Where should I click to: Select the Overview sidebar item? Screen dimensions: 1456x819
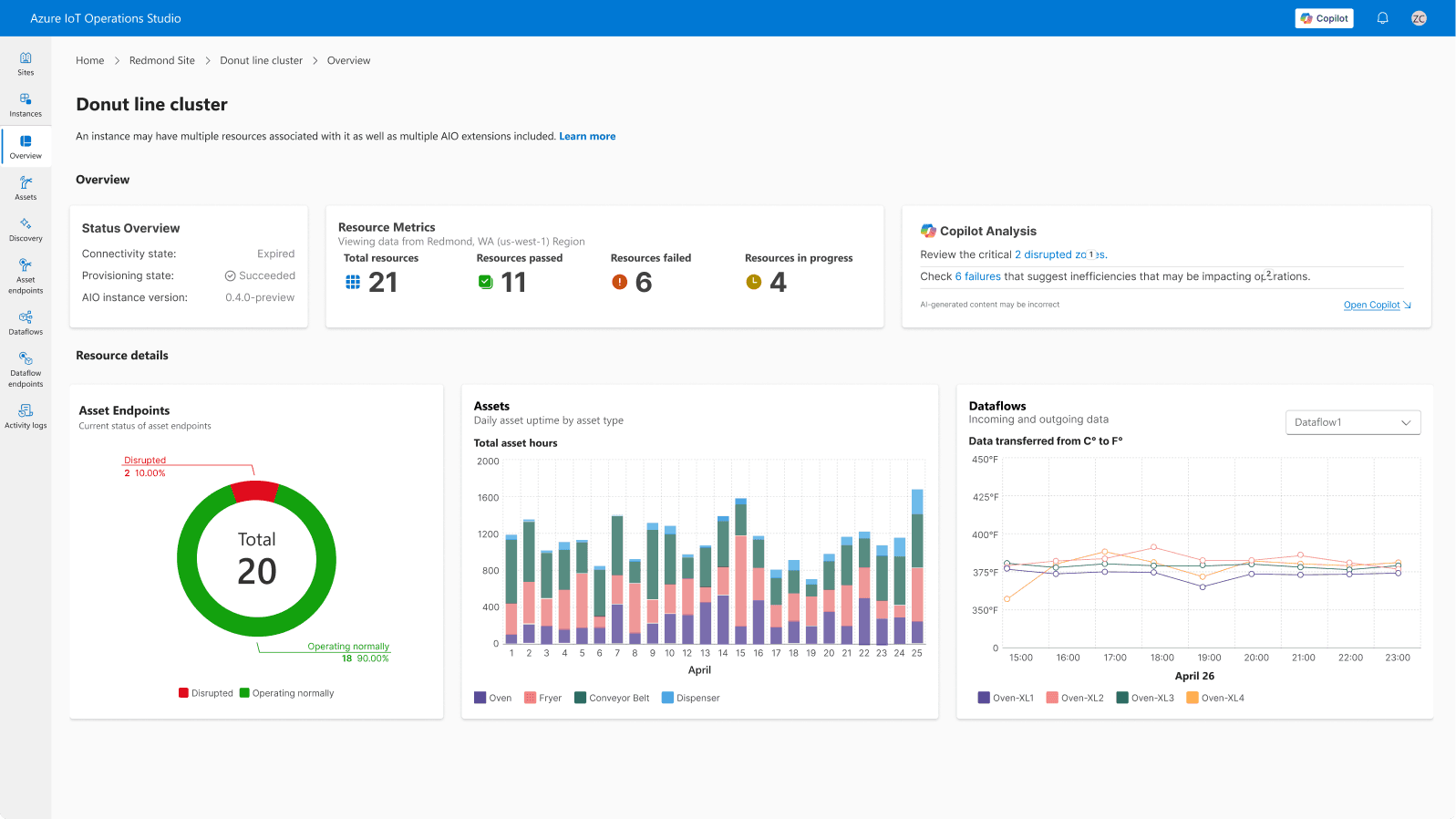pyautogui.click(x=26, y=147)
